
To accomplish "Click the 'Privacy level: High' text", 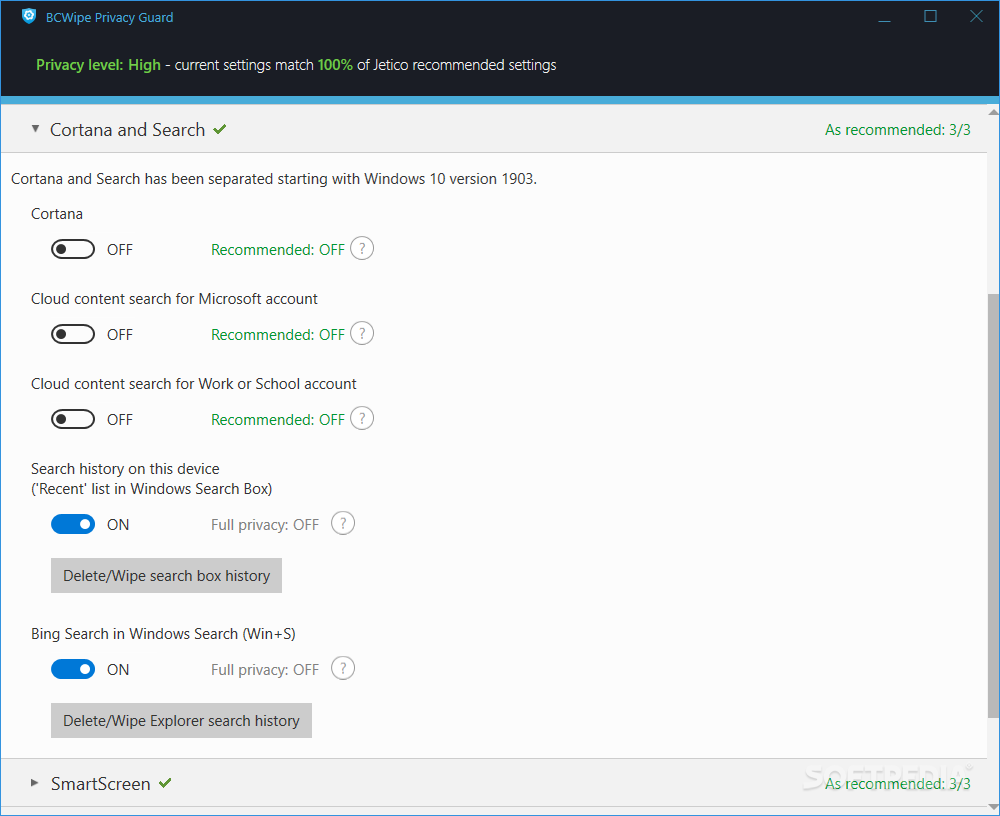I will (x=98, y=65).
